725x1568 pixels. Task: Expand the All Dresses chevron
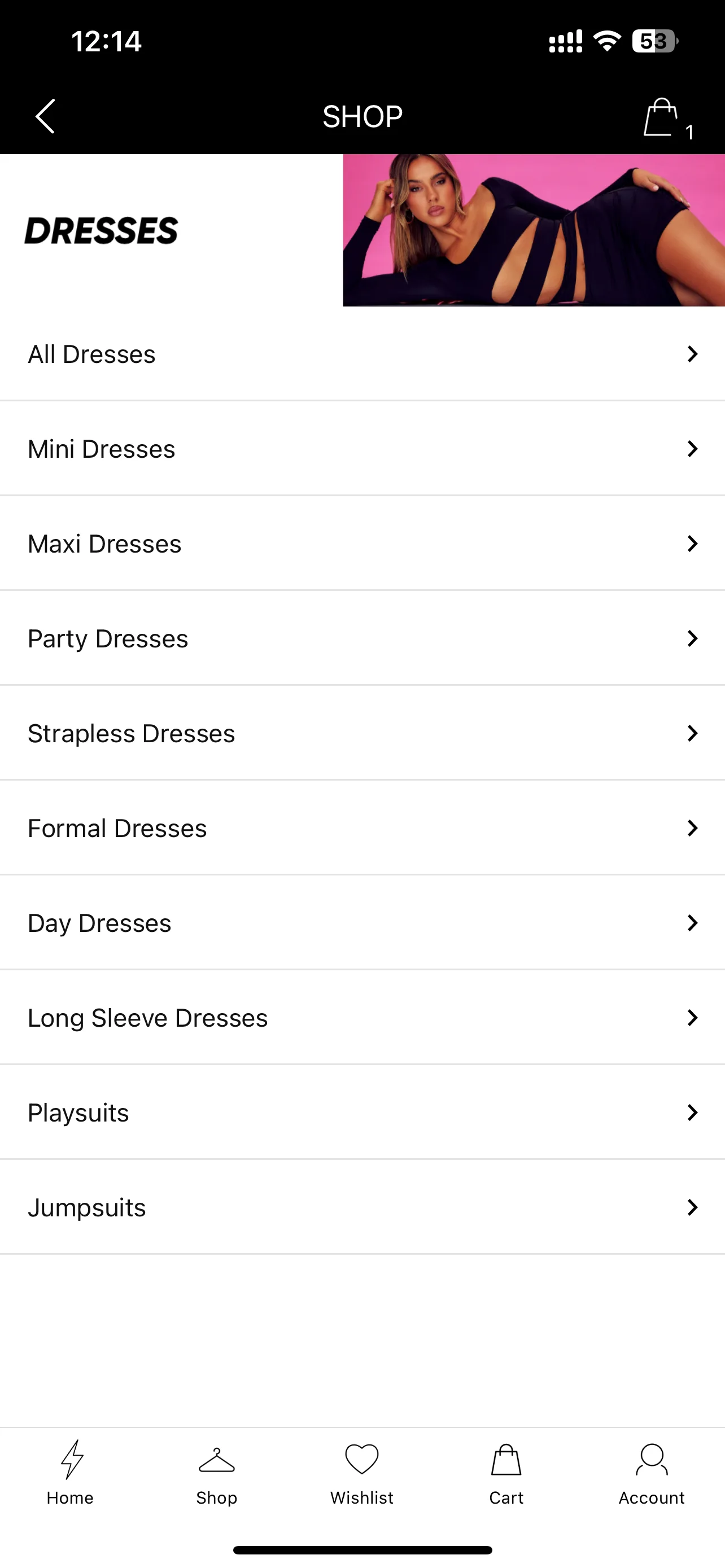coord(692,354)
